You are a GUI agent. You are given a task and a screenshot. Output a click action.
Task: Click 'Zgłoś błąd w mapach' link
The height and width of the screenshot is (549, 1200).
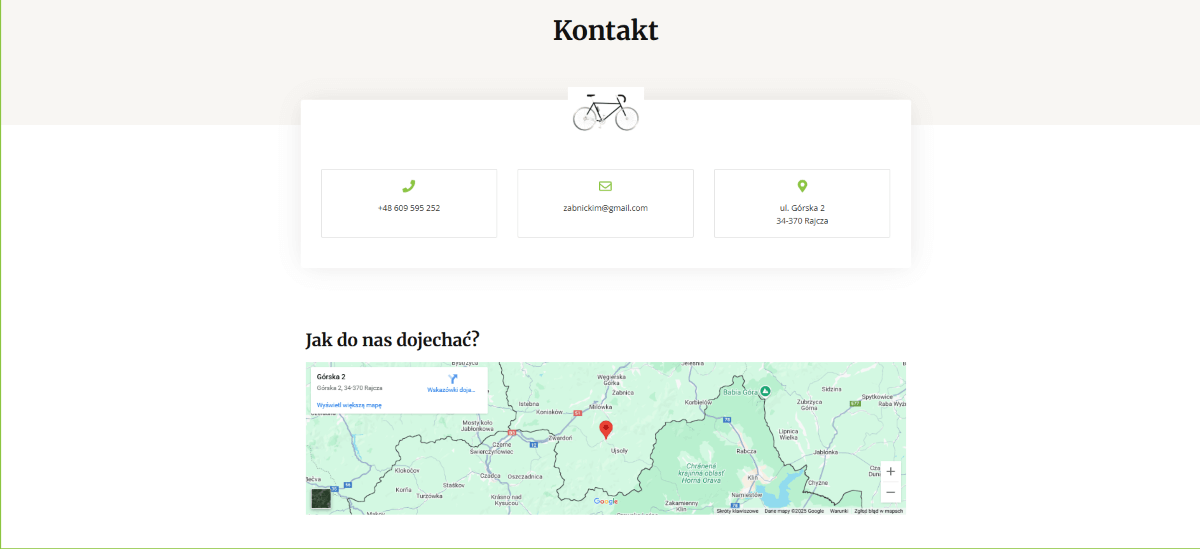pyautogui.click(x=878, y=511)
